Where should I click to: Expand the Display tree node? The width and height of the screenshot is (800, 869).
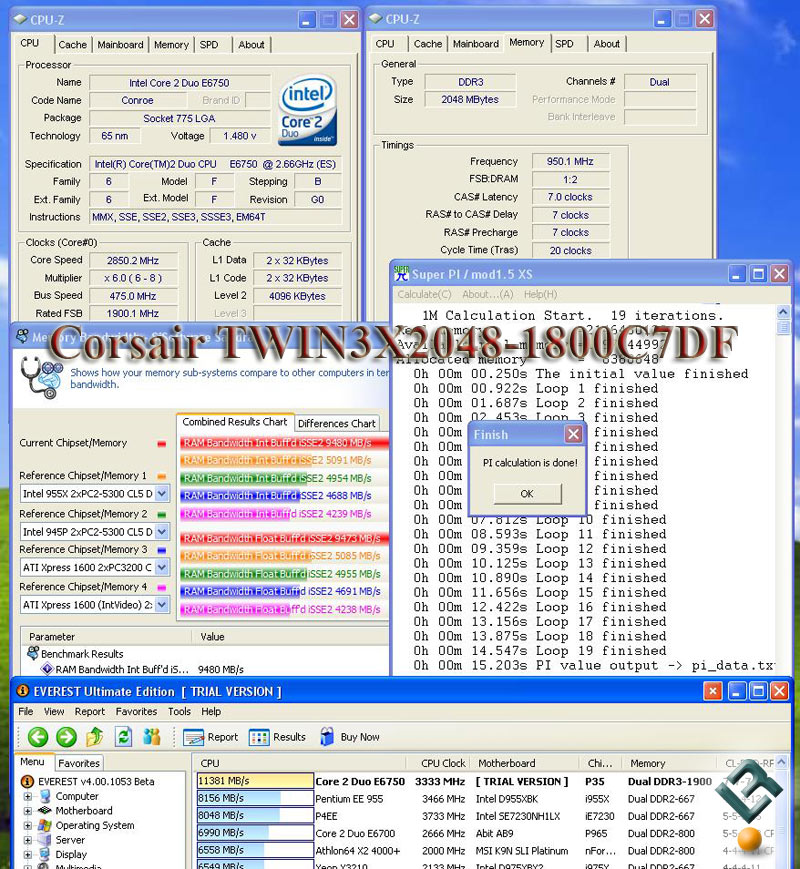click(x=27, y=855)
